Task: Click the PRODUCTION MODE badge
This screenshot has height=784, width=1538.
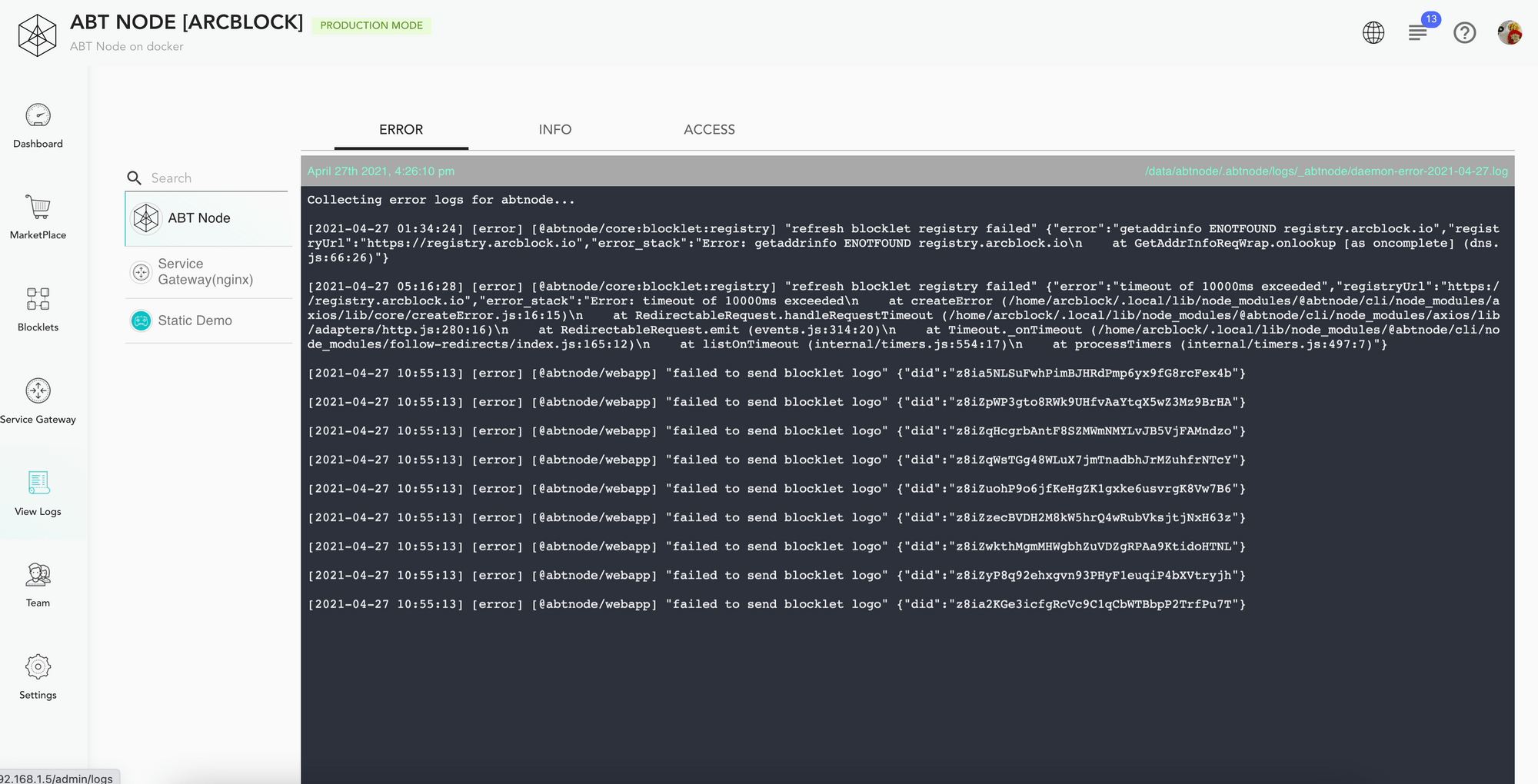Action: click(371, 25)
